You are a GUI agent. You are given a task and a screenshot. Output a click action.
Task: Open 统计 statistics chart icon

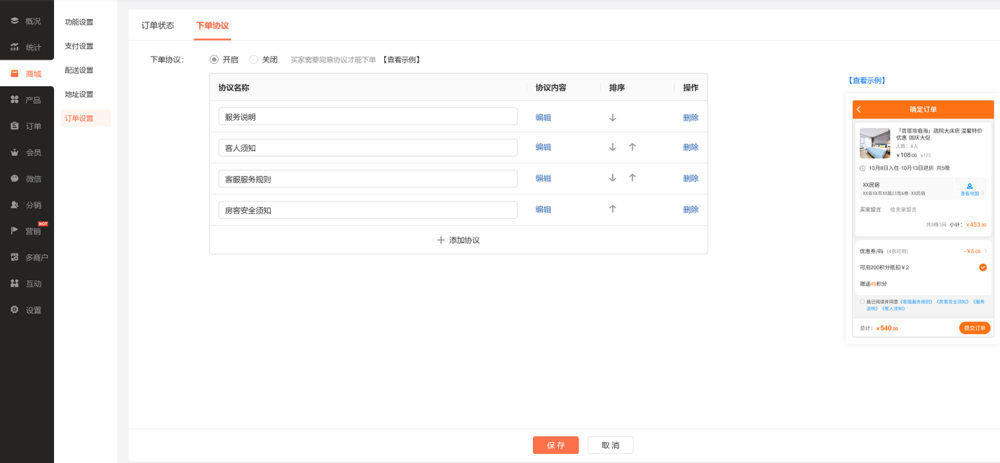point(14,47)
